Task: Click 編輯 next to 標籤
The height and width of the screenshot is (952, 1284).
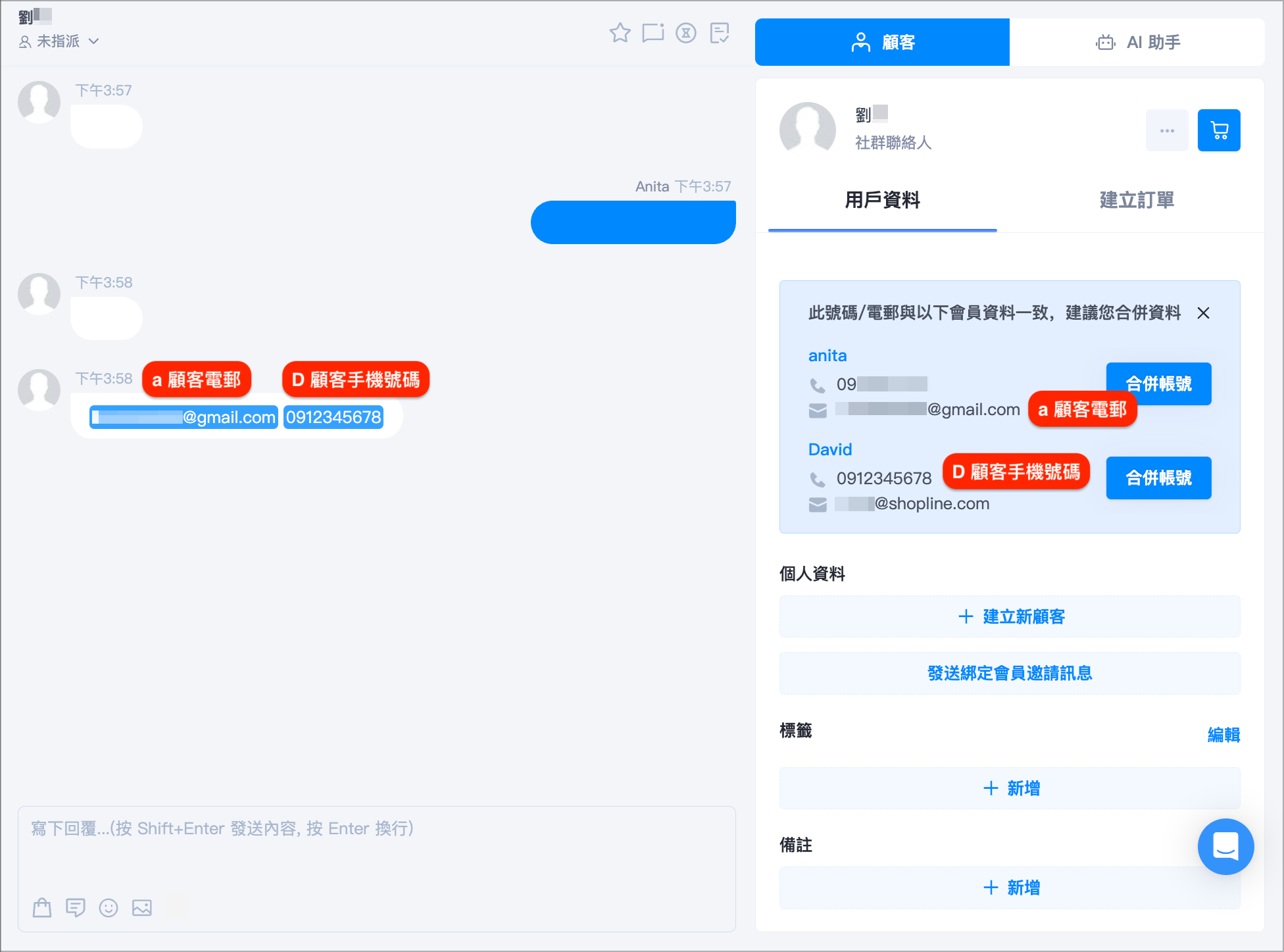Action: (1223, 734)
